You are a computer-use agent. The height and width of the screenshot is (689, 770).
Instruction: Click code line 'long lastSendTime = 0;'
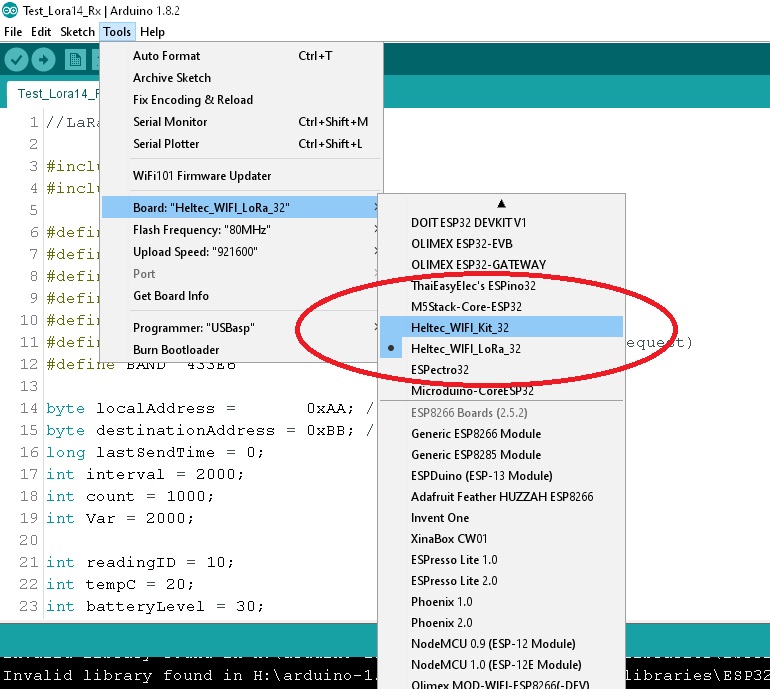coord(155,452)
